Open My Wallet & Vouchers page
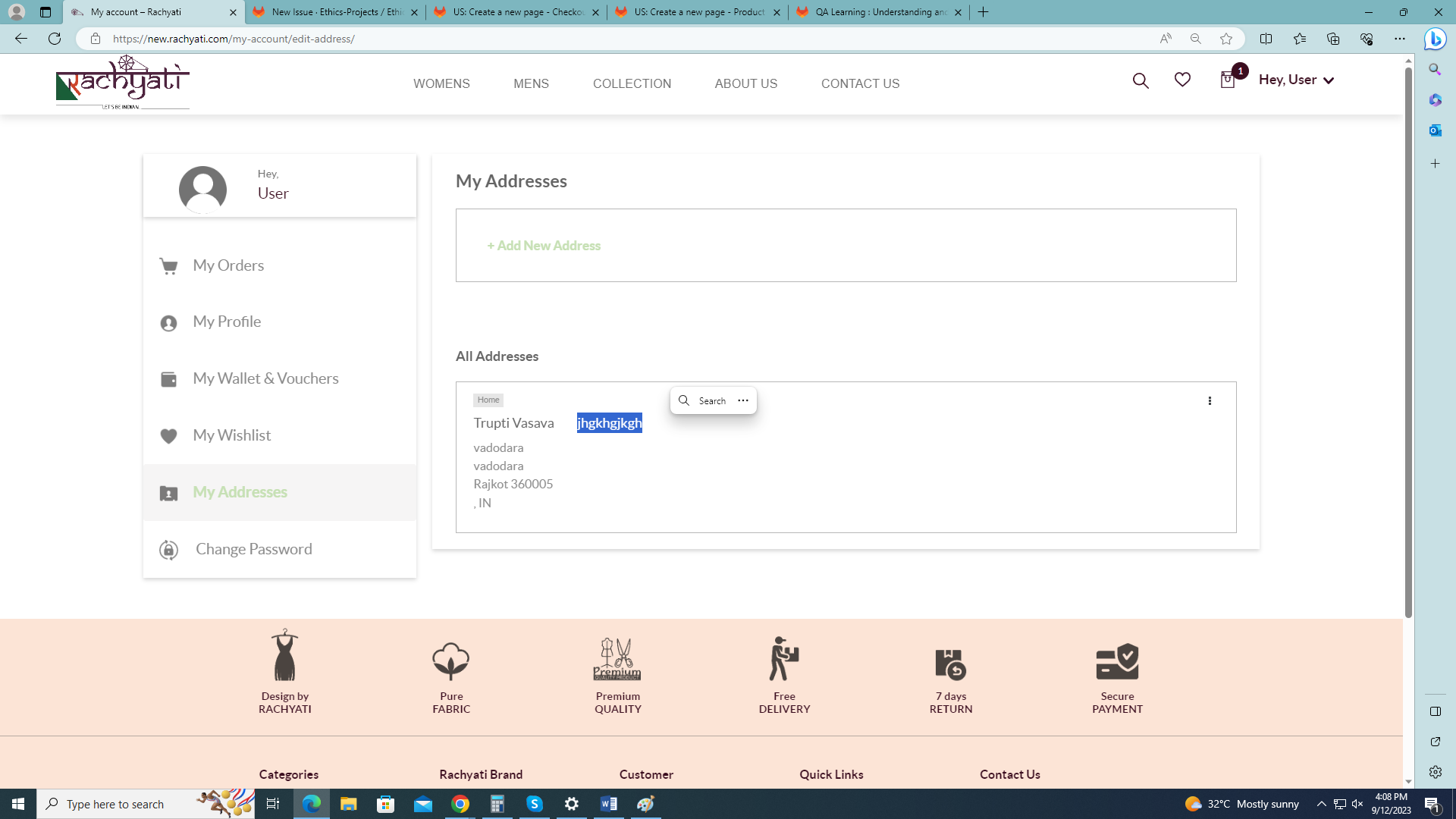Image resolution: width=1456 pixels, height=819 pixels. pyautogui.click(x=265, y=378)
